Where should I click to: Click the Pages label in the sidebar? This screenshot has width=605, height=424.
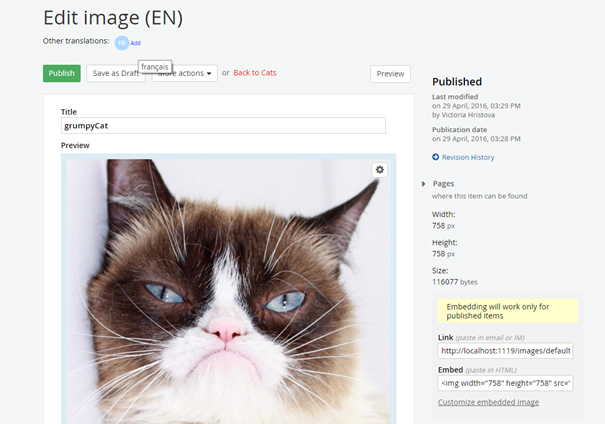(x=444, y=184)
